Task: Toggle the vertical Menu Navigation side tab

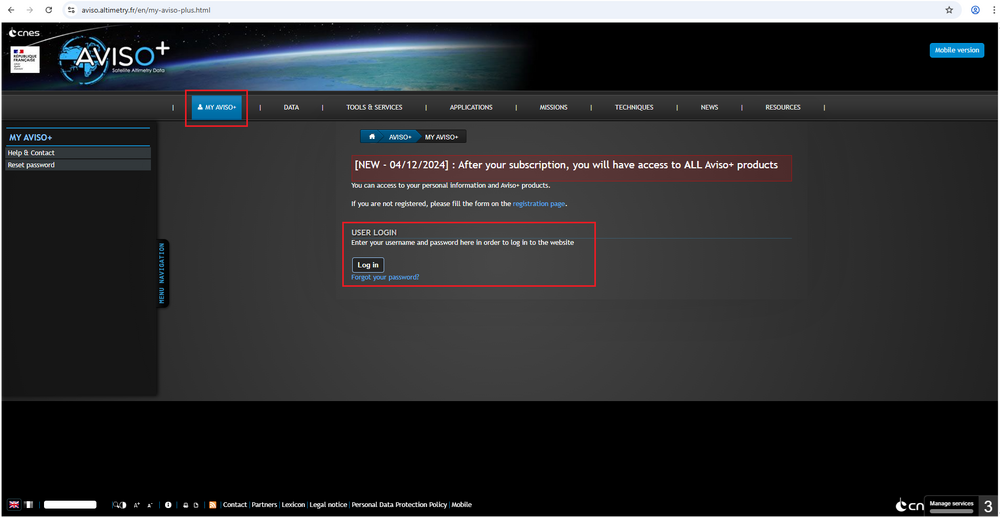Action: tap(163, 273)
